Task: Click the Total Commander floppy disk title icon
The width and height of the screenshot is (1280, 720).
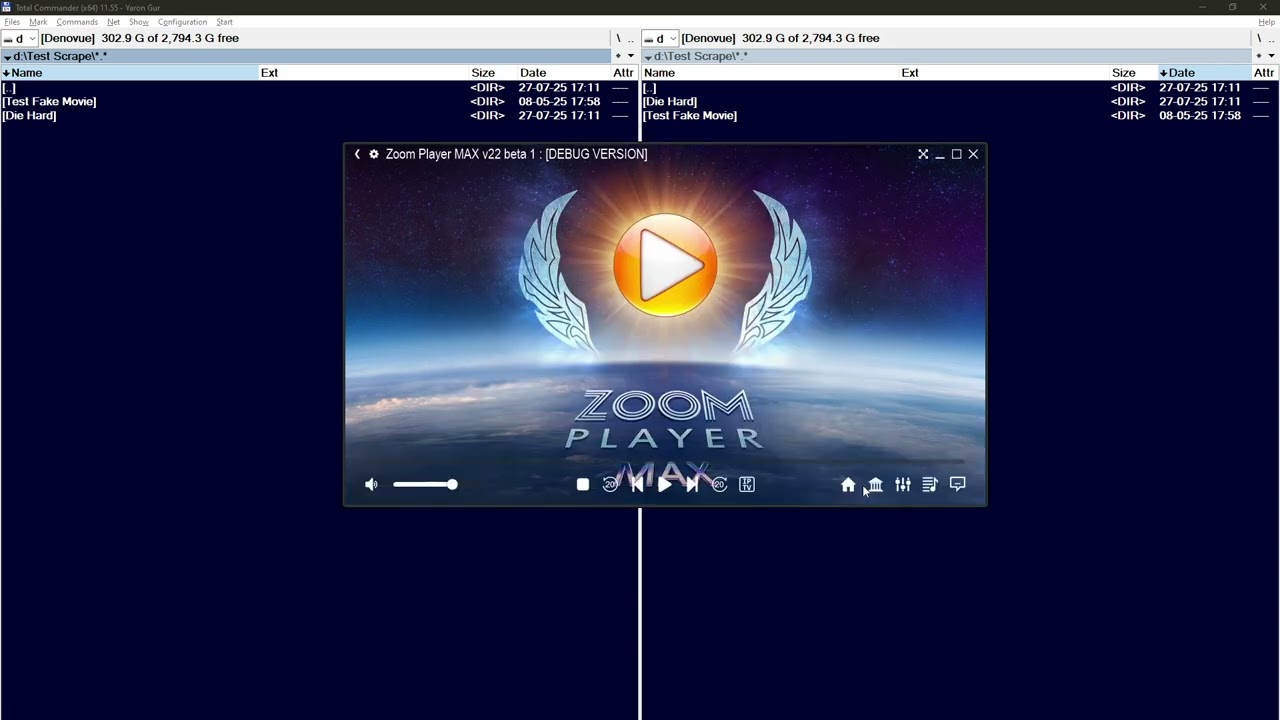Action: pos(6,7)
